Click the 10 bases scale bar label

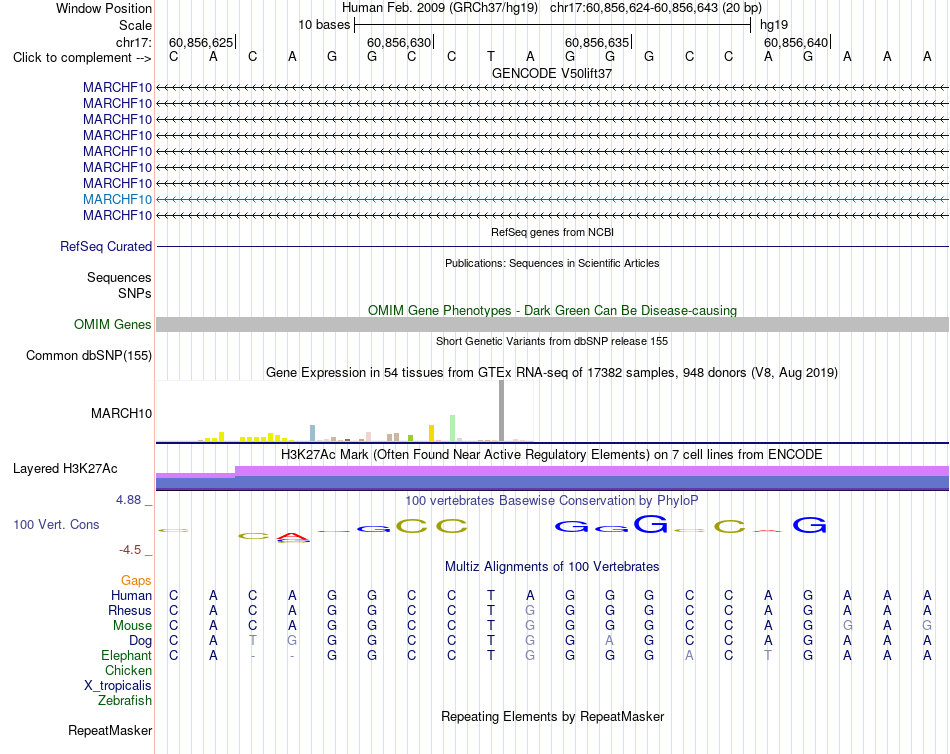324,25
